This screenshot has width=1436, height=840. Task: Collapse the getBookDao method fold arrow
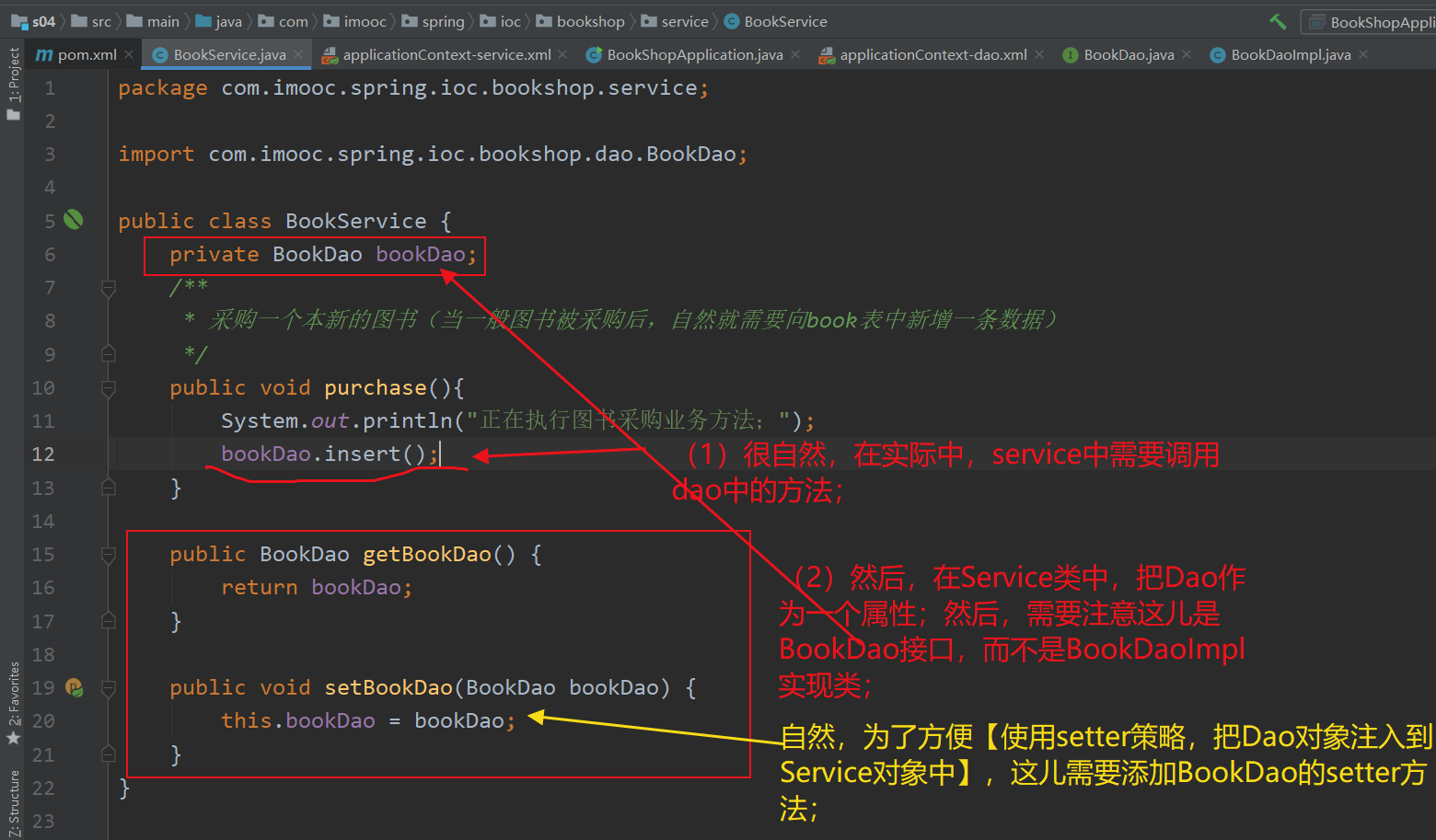click(108, 553)
